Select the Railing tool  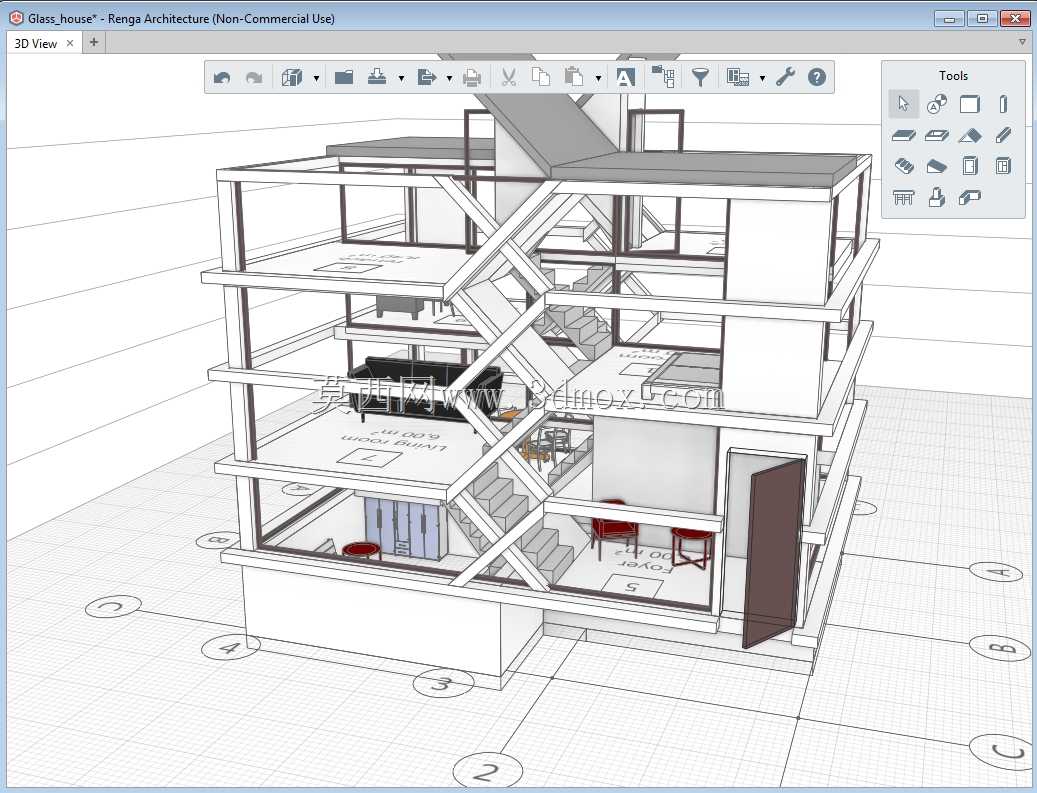tap(903, 197)
